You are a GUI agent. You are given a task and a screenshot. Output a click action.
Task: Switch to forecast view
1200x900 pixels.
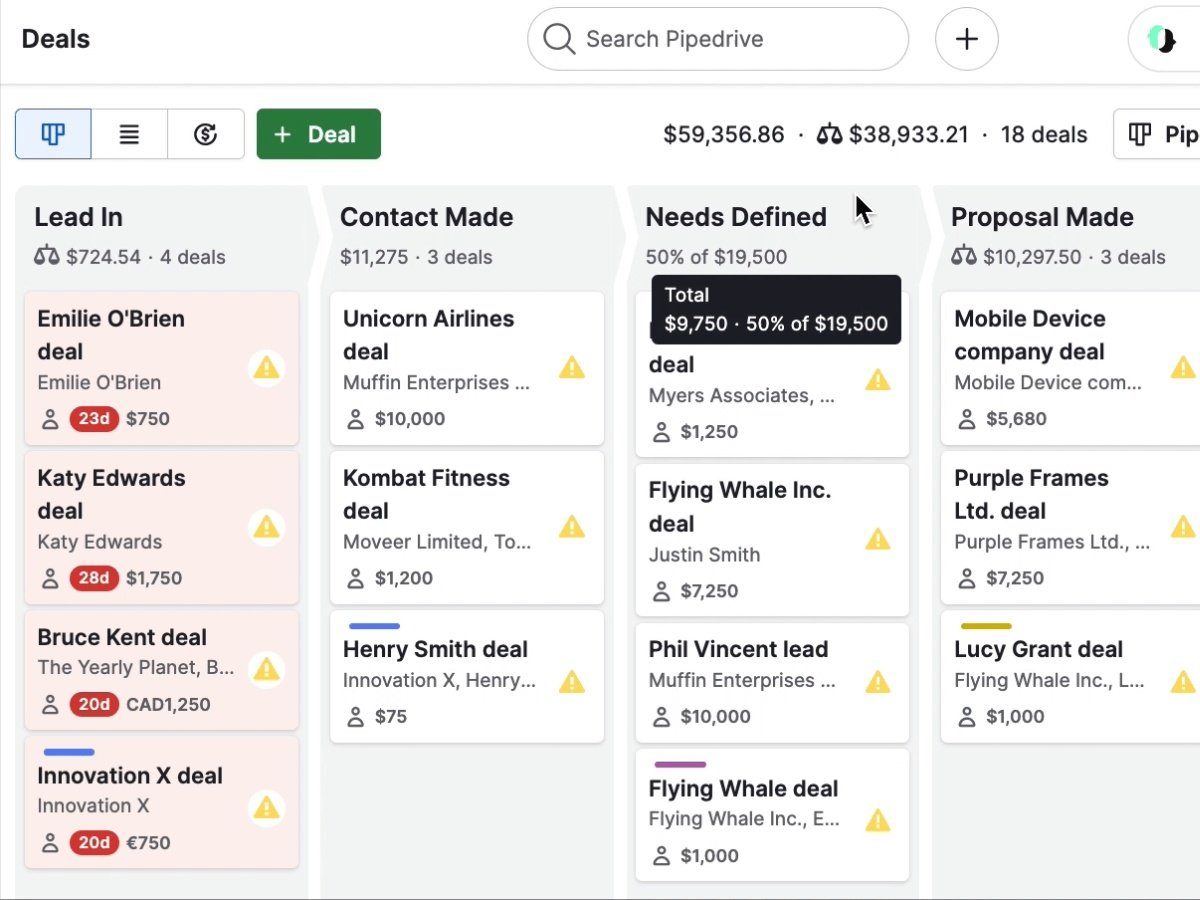coord(206,134)
